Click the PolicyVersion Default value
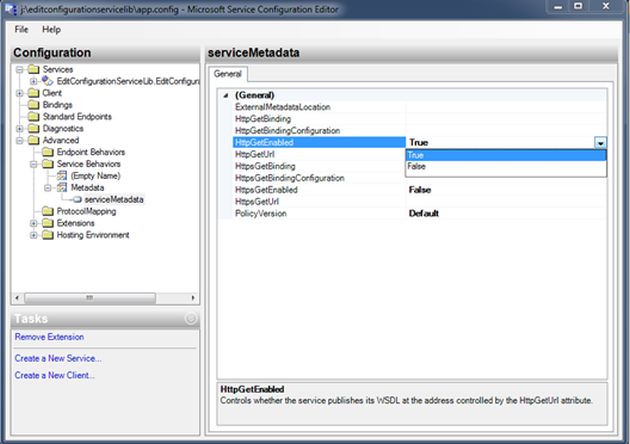Image resolution: width=630 pixels, height=444 pixels. pos(423,213)
